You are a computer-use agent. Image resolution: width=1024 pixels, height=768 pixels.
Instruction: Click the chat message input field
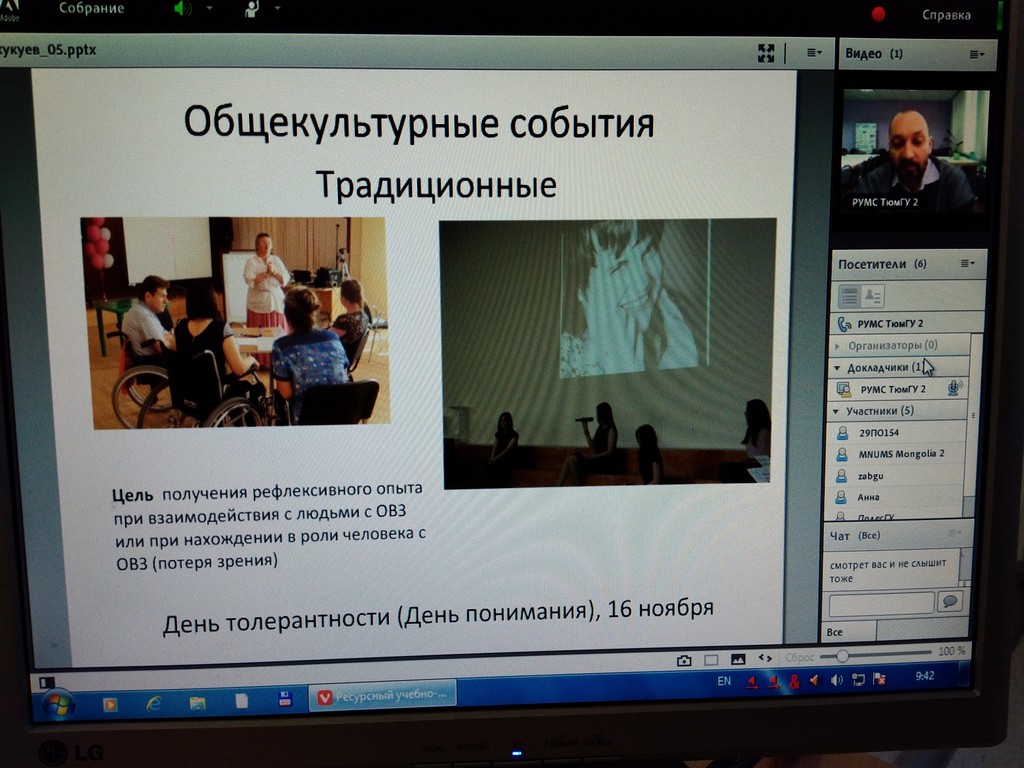click(881, 603)
